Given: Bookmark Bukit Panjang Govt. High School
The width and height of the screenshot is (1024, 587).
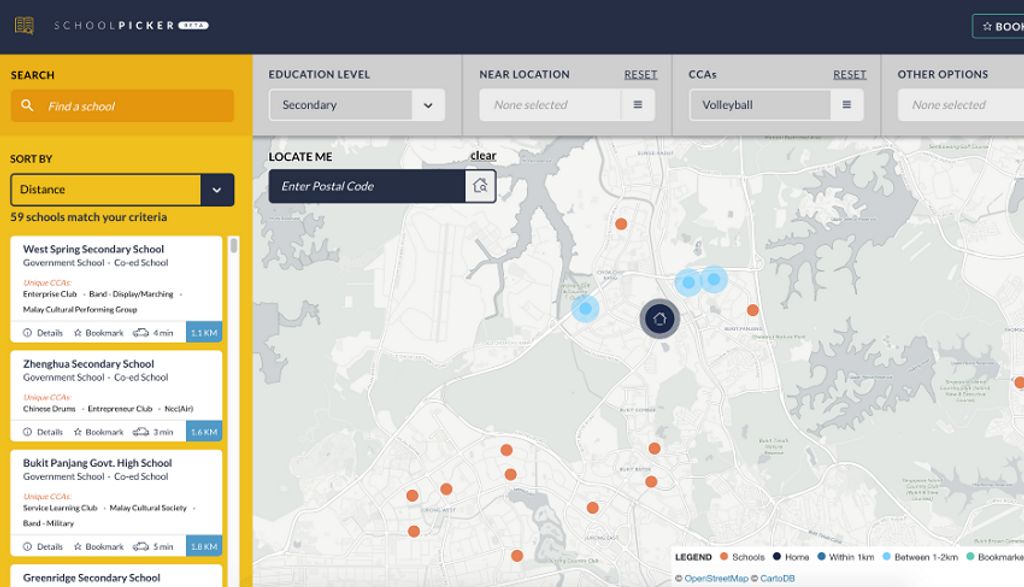Looking at the screenshot, I should [x=99, y=547].
